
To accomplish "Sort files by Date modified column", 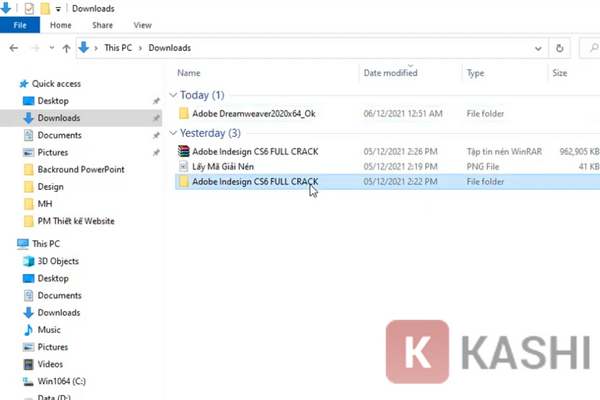I will pos(390,73).
